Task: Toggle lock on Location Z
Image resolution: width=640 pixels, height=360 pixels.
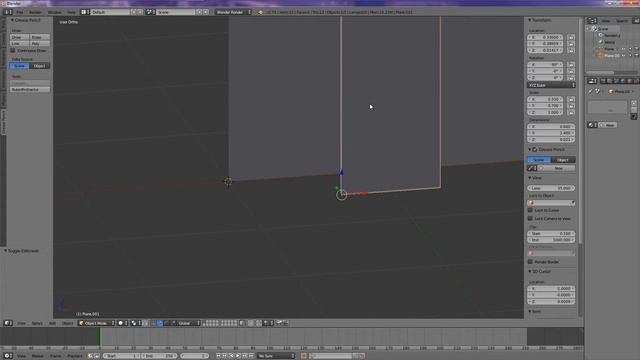Action: [x=571, y=50]
